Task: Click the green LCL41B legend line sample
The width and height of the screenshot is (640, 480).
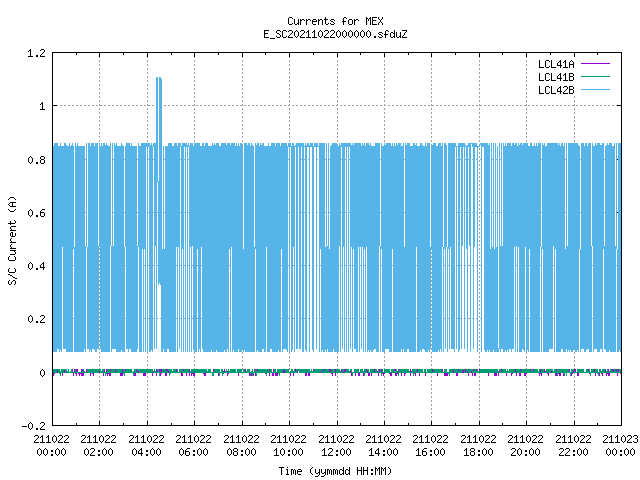Action: point(595,77)
